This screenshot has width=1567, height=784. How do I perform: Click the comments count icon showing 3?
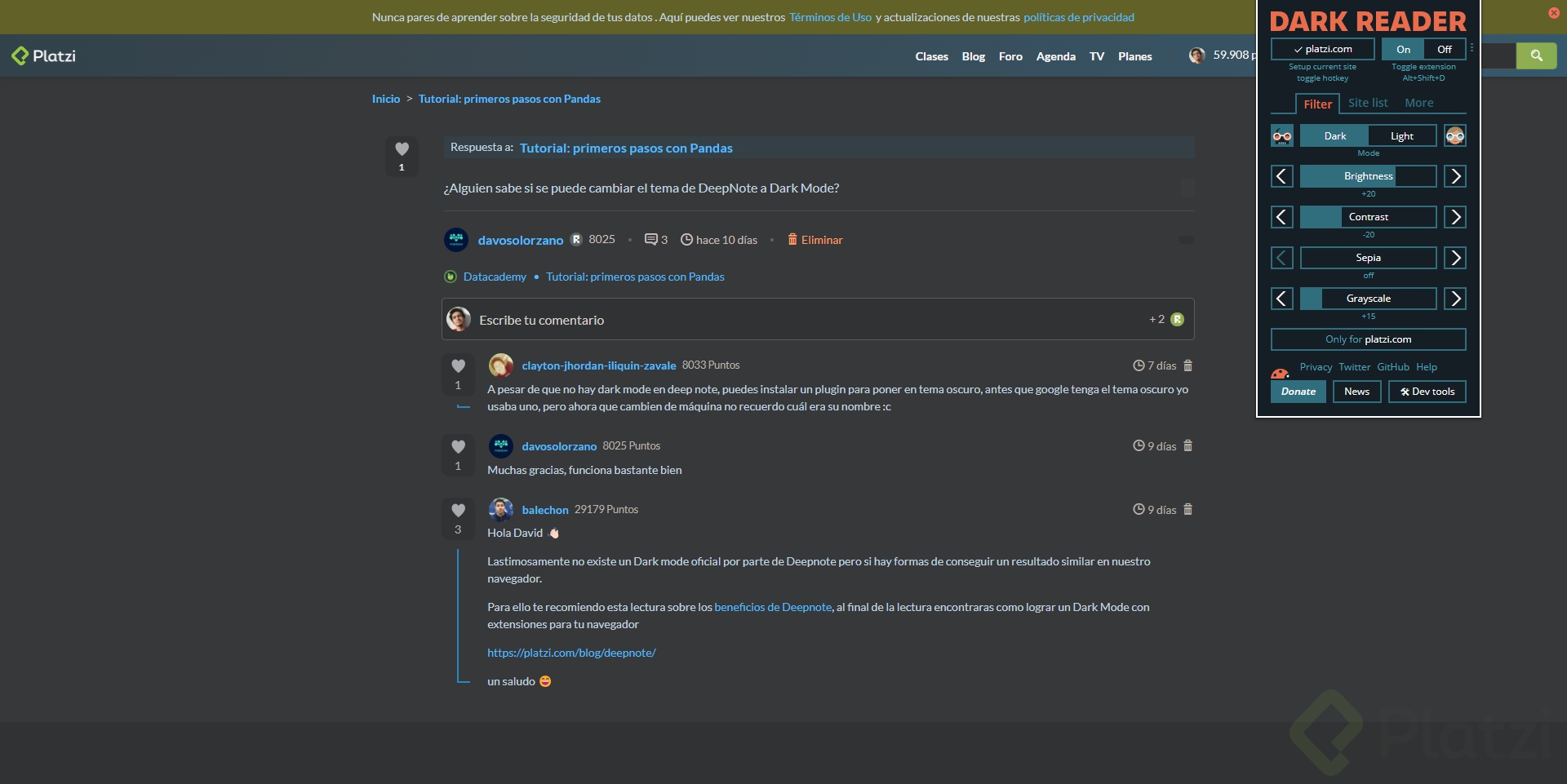pos(651,240)
